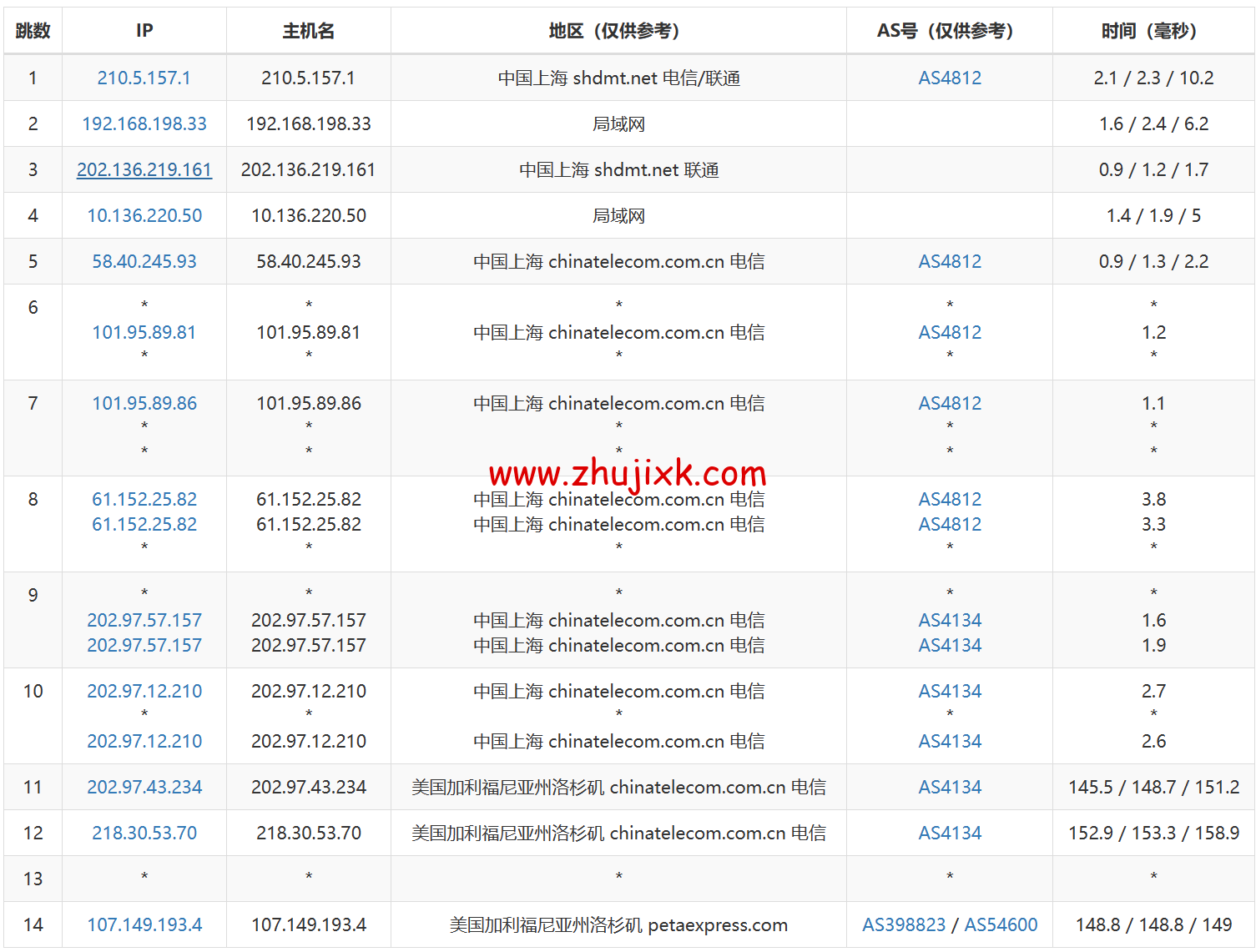Click the www.zhujixk.com watermark
Viewport: 1256px width, 952px height.
(x=626, y=472)
